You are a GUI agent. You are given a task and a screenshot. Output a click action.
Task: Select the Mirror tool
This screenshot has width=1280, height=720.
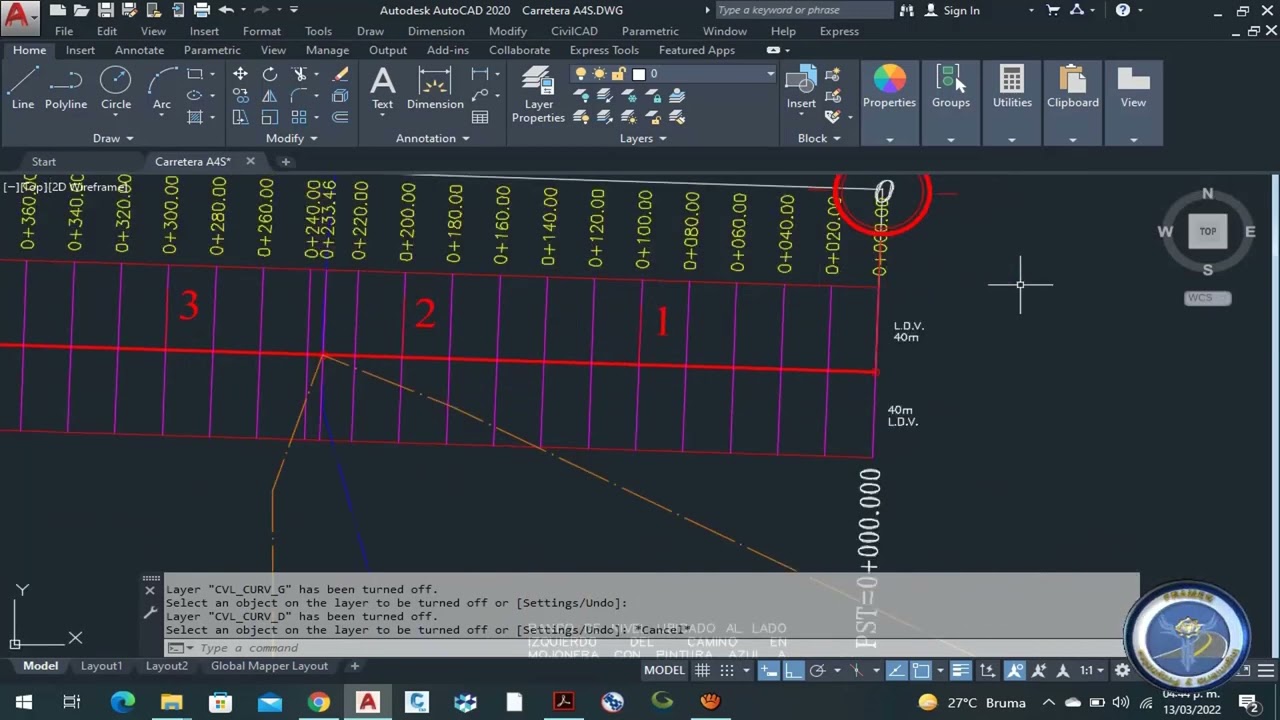point(270,96)
